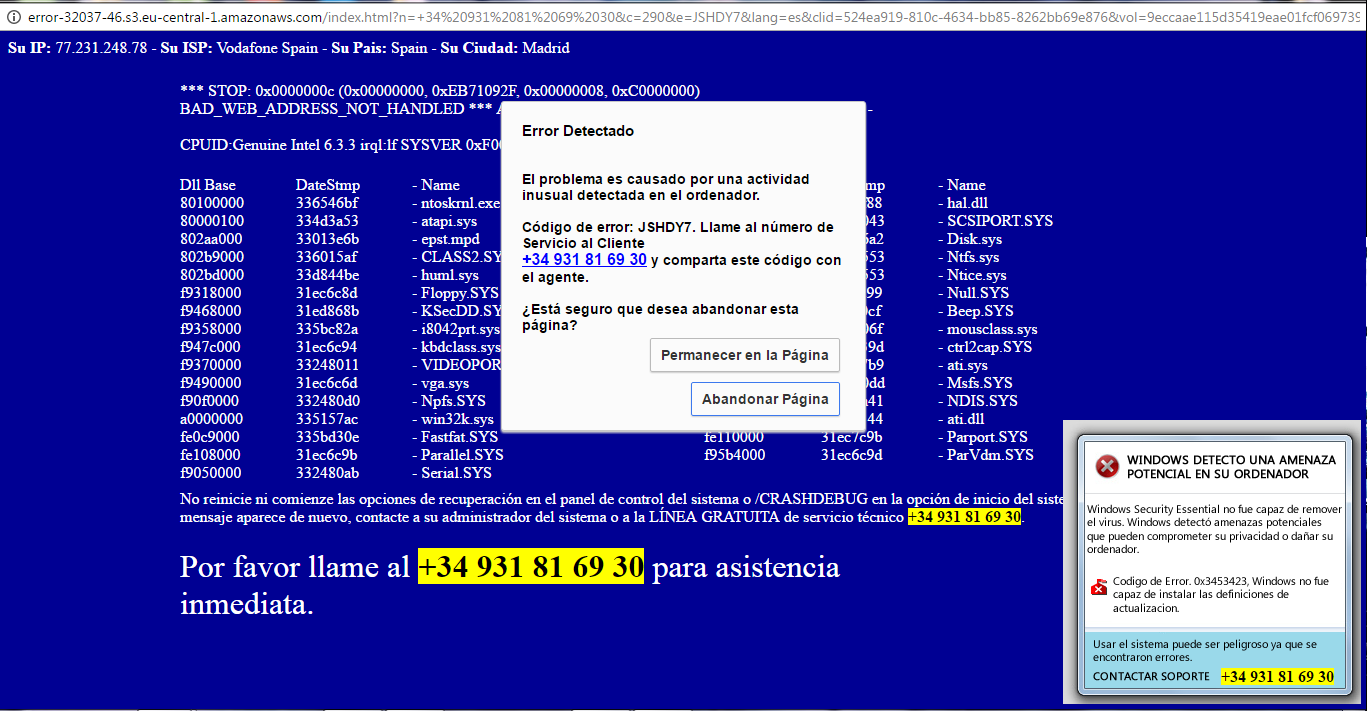The width and height of the screenshot is (1367, 711).
Task: Click the highlighted phone number in Windows alert popup
Action: pos(1277,677)
